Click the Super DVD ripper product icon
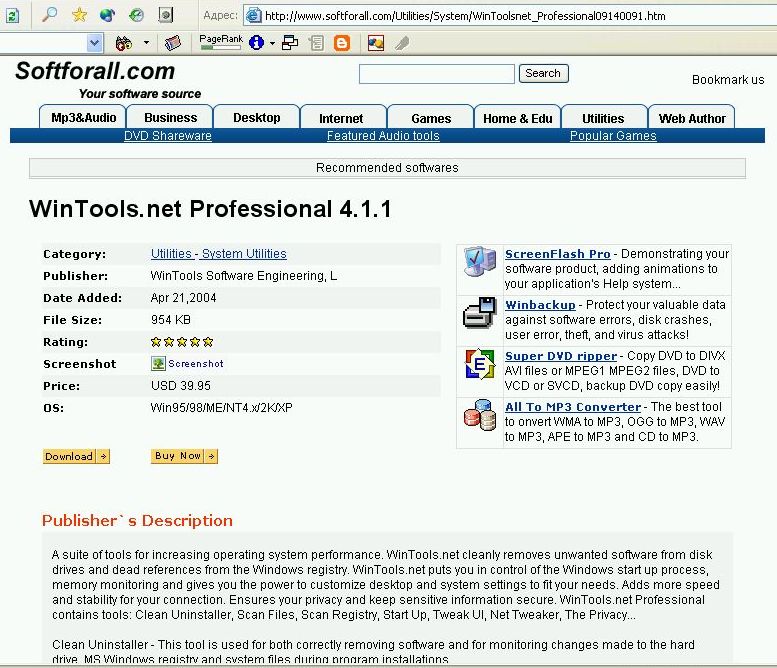Screen dimensions: 777x668 (x=480, y=364)
